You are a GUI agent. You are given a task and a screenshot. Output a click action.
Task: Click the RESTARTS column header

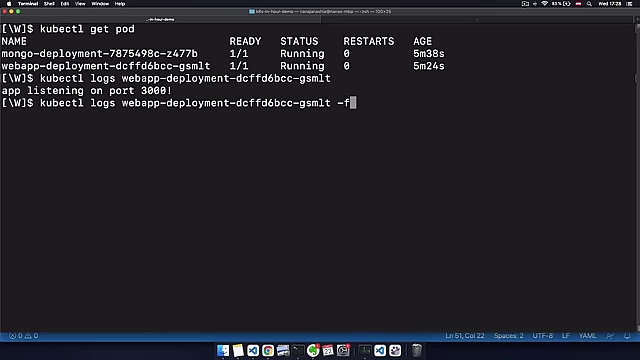(369, 42)
